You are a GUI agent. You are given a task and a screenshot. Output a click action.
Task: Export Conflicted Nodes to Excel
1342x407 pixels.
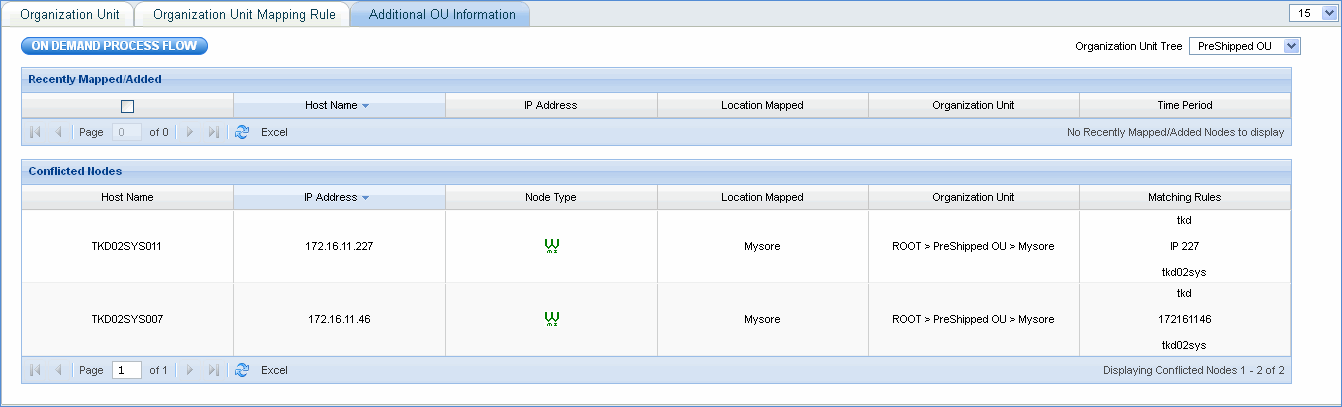[274, 370]
